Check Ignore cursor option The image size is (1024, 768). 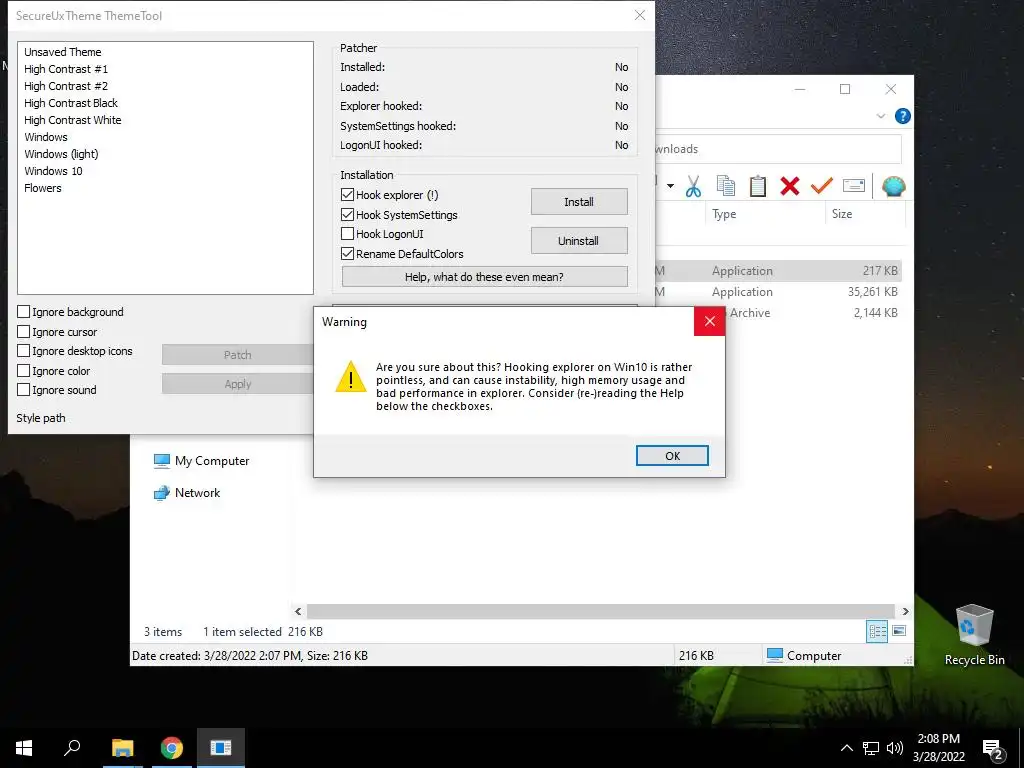(x=24, y=332)
